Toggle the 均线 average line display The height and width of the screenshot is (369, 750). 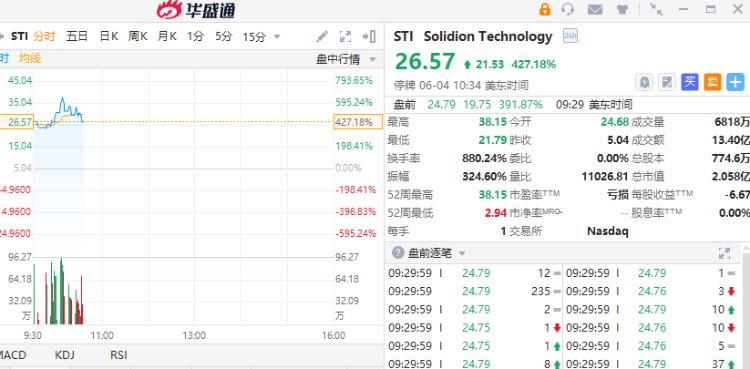click(x=30, y=58)
